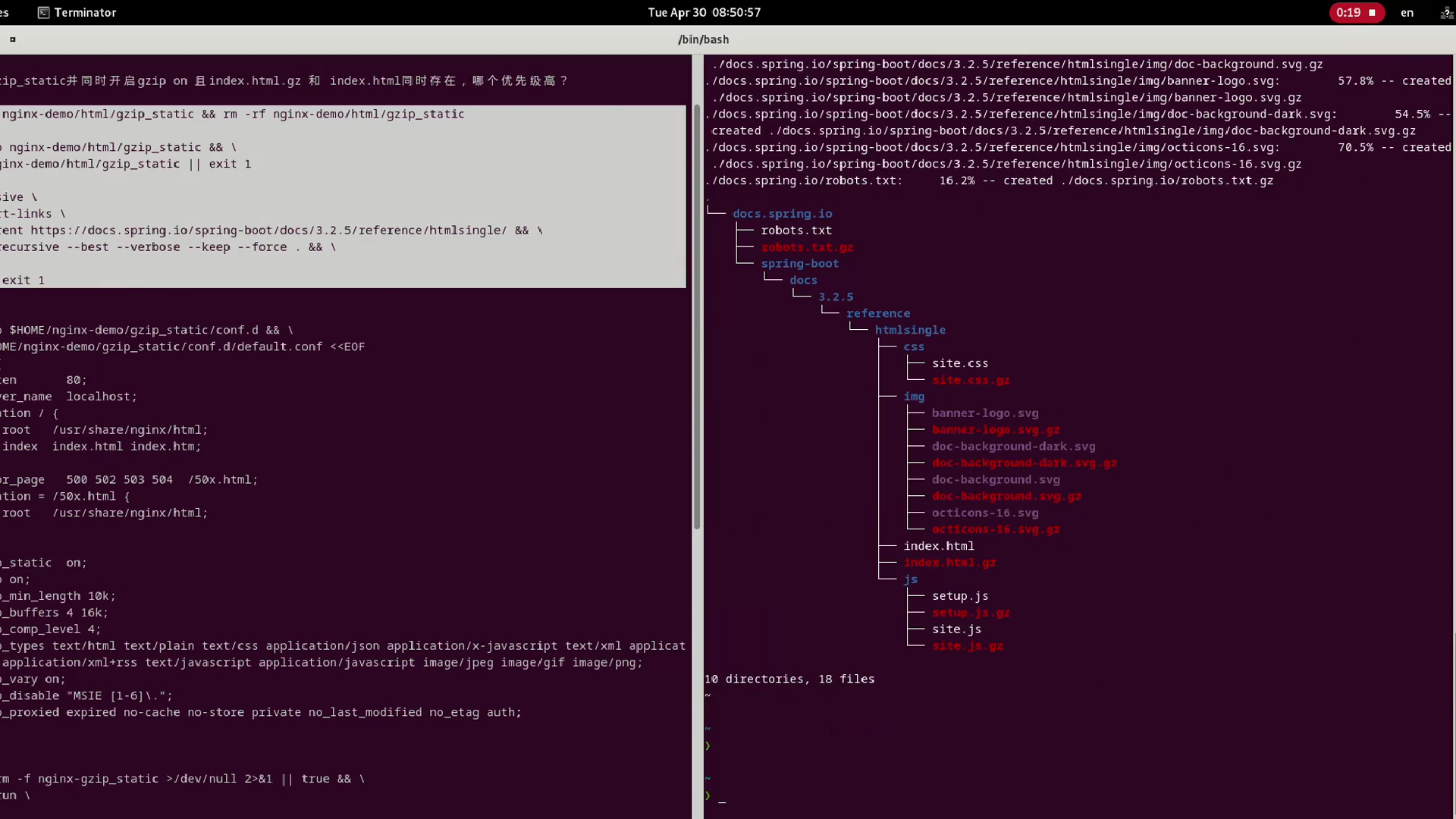Click the '_buffers 4 16k;' config line
The width and height of the screenshot is (1456, 819).
54,613
